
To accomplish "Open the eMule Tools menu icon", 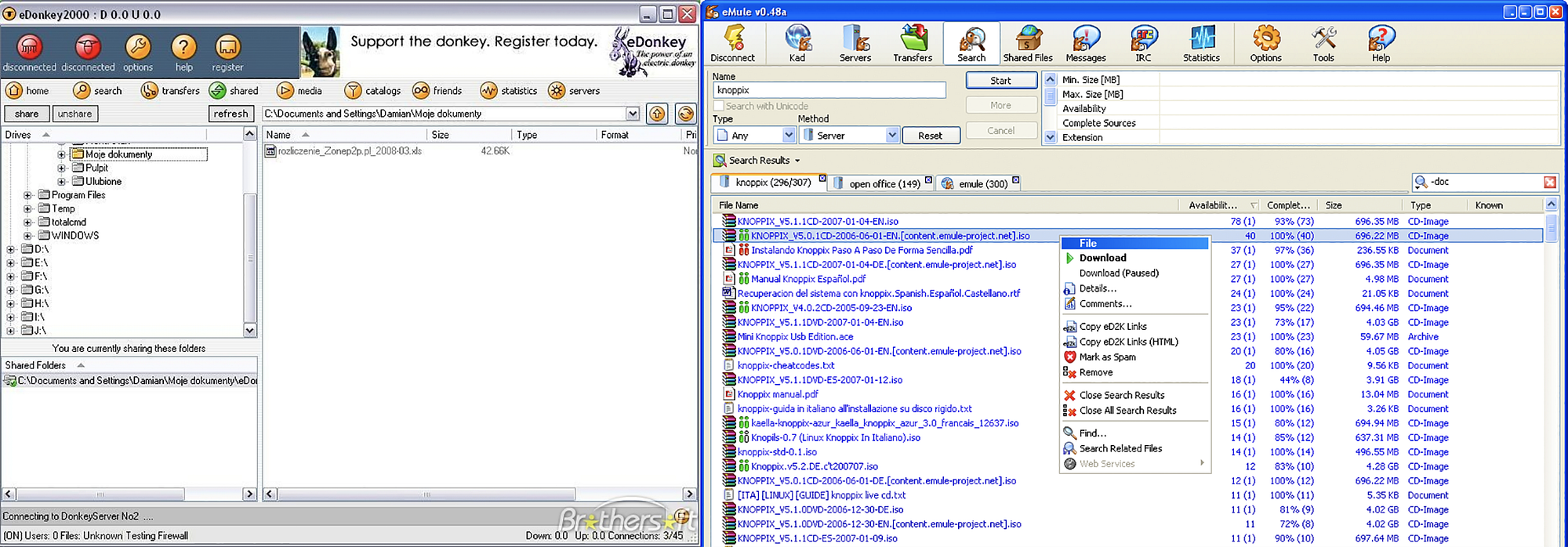I will 1323,43.
